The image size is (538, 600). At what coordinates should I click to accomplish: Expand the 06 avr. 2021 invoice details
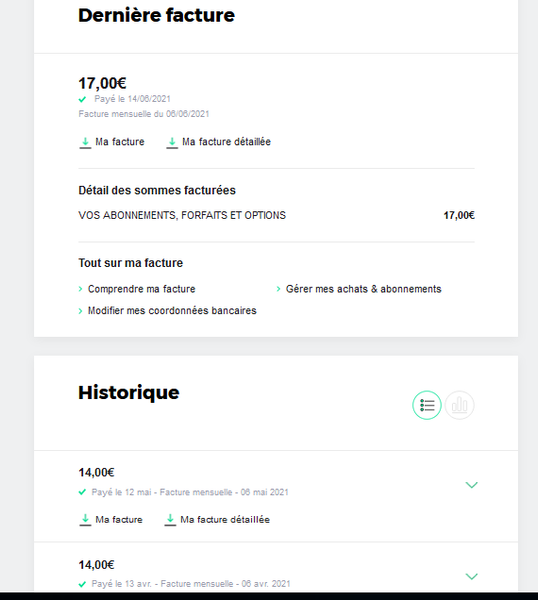pos(471,576)
